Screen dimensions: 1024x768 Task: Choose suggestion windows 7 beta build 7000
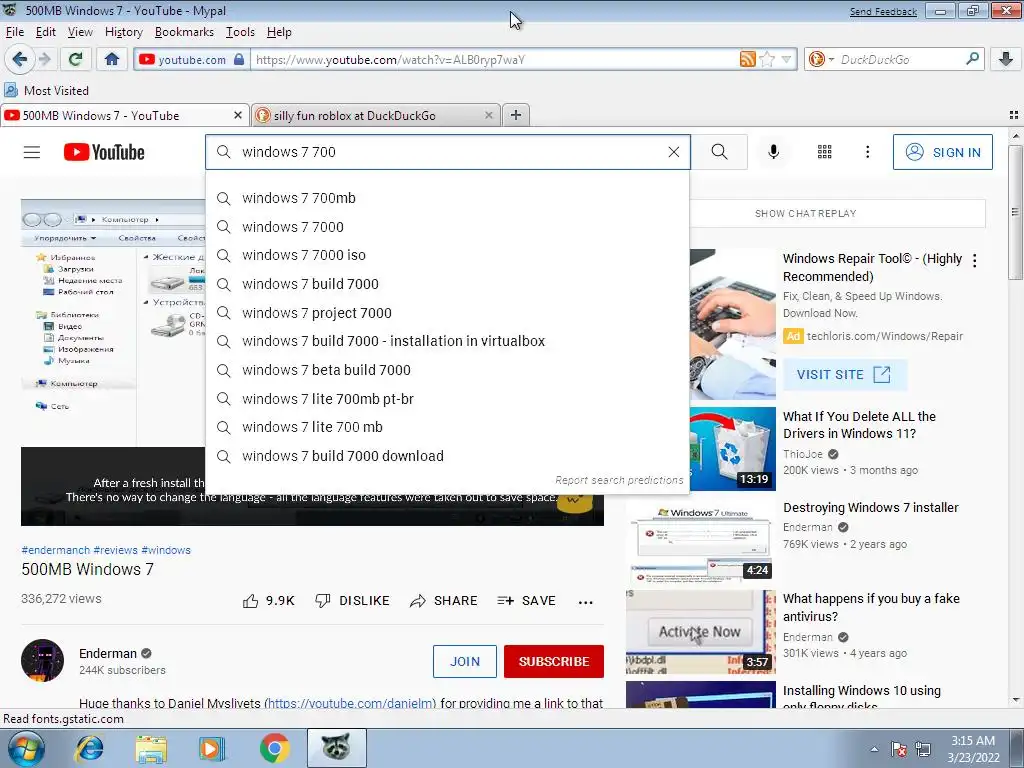point(447,370)
